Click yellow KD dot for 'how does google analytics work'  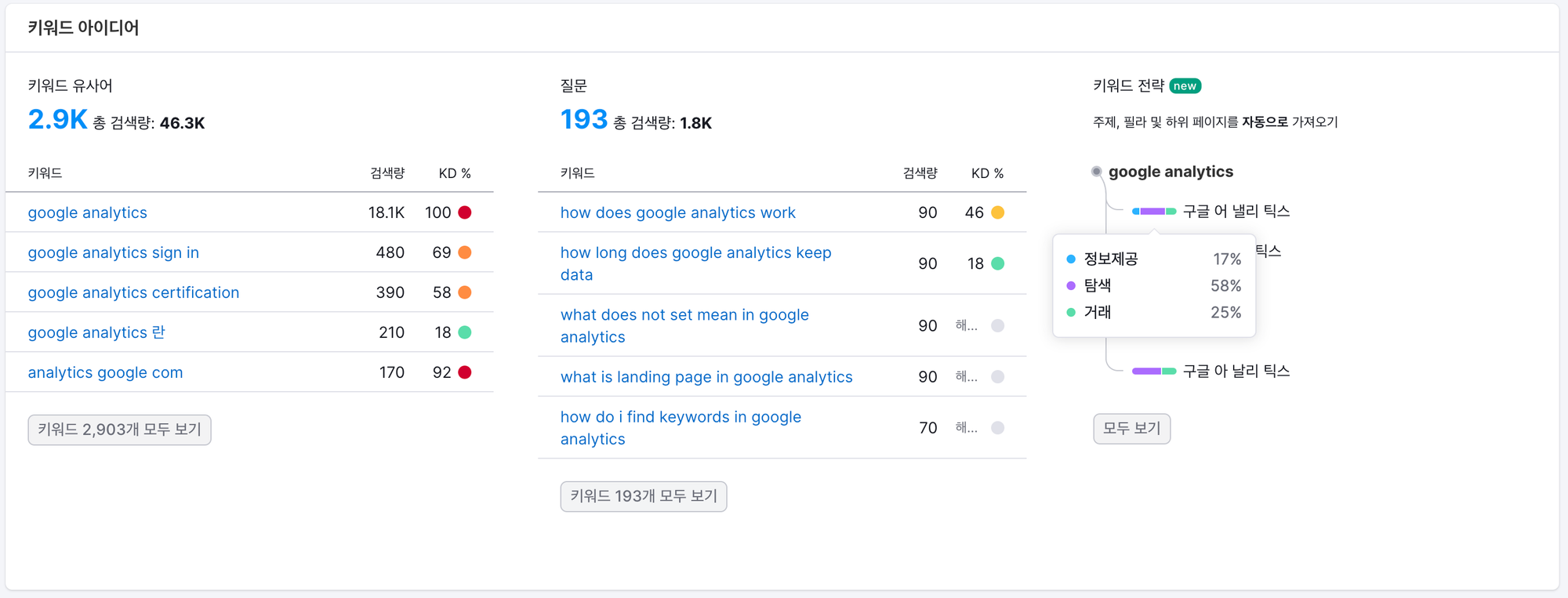pos(998,212)
